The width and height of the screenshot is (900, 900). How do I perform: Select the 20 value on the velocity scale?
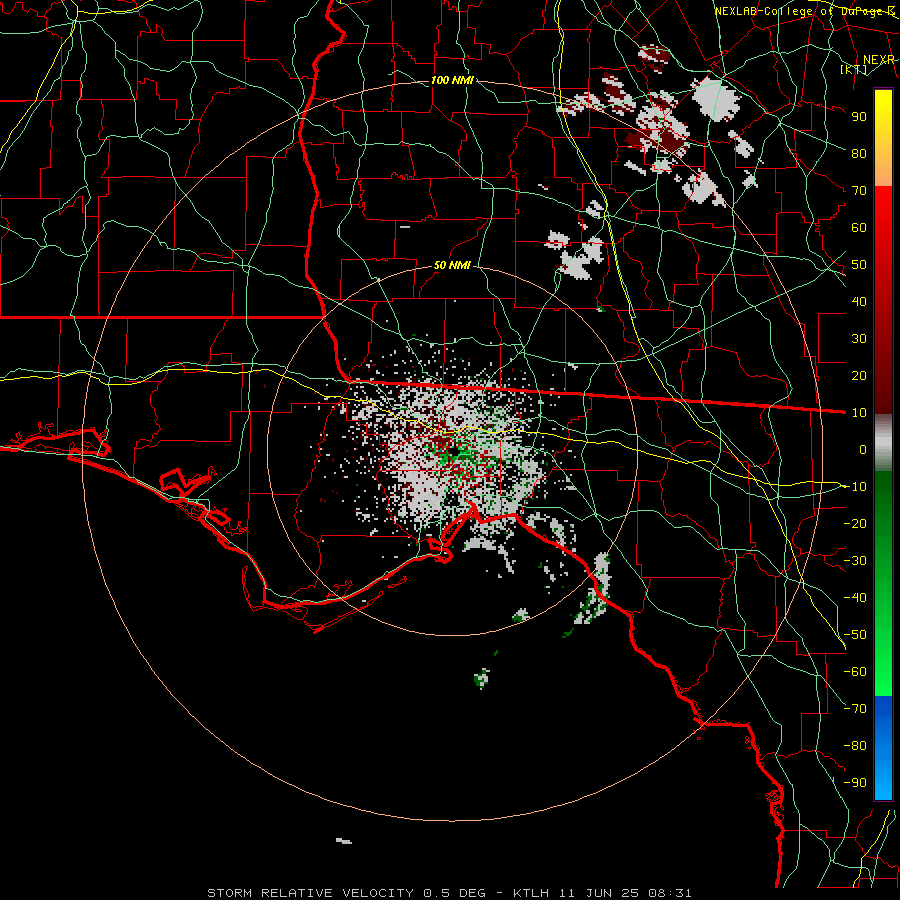coord(859,376)
